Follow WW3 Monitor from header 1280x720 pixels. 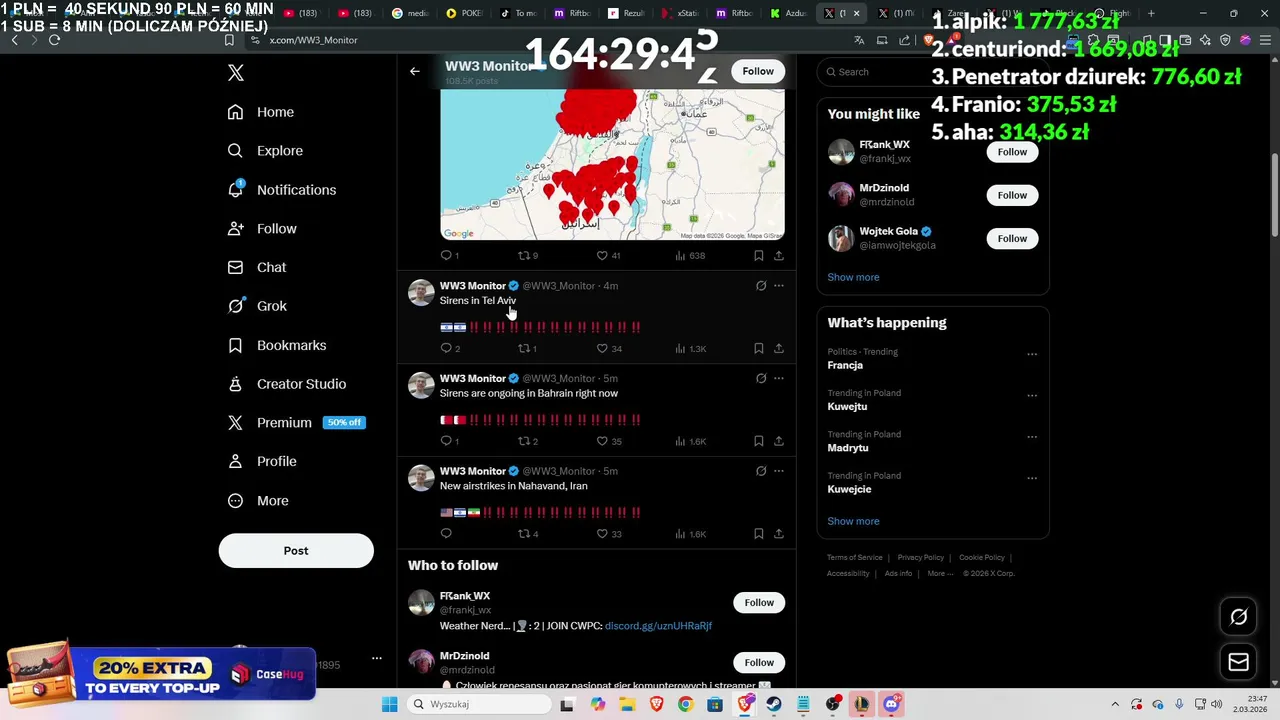(758, 71)
